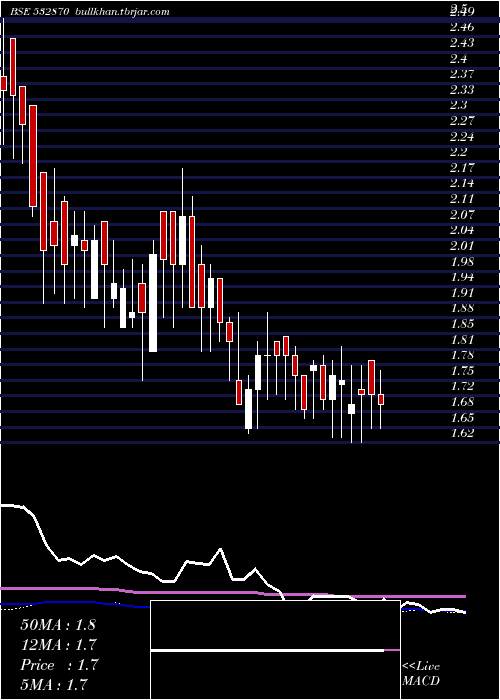The image size is (500, 700).
Task: Select the 1.78 price axis label
Action: [462, 355]
